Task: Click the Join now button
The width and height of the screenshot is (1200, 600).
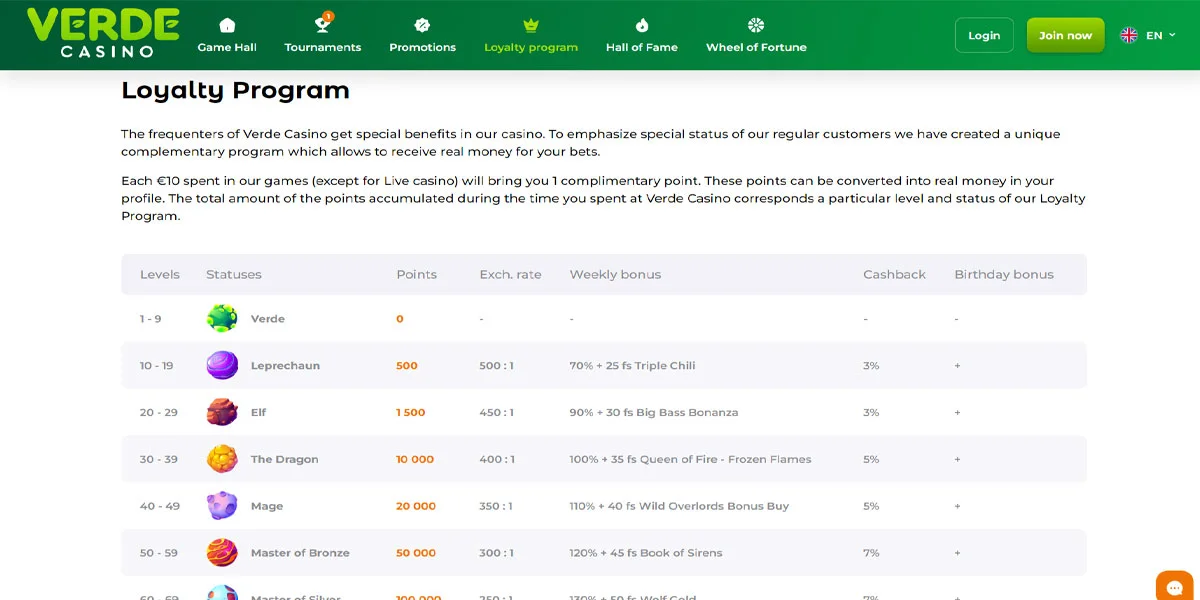Action: click(1065, 35)
